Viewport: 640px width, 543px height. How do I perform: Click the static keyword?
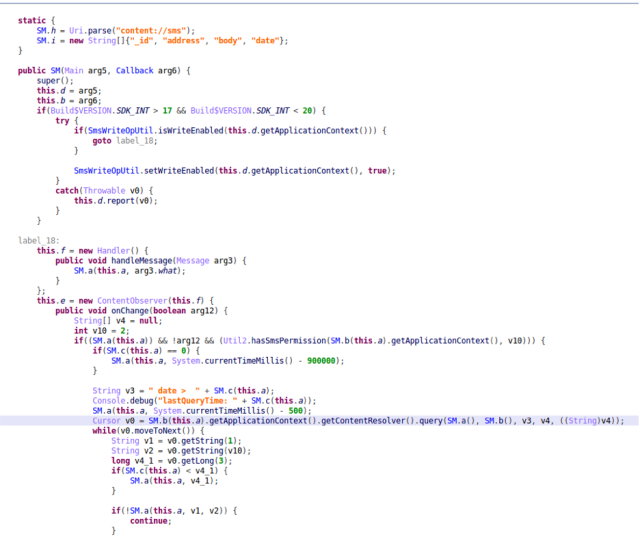32,20
